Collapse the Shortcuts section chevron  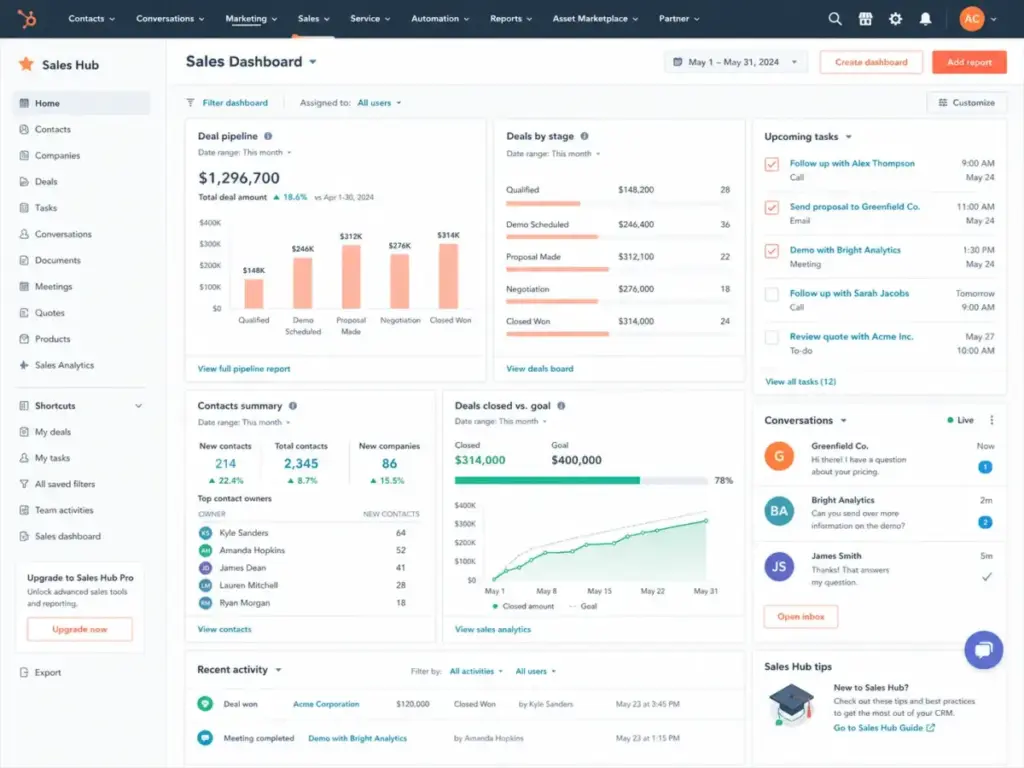pyautogui.click(x=138, y=406)
